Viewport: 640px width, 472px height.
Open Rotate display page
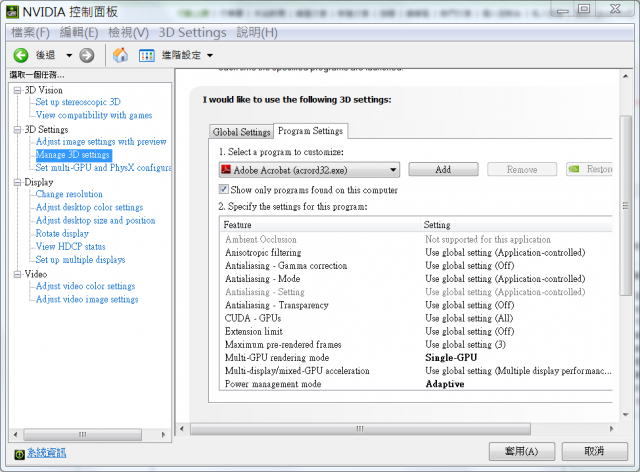click(x=62, y=234)
